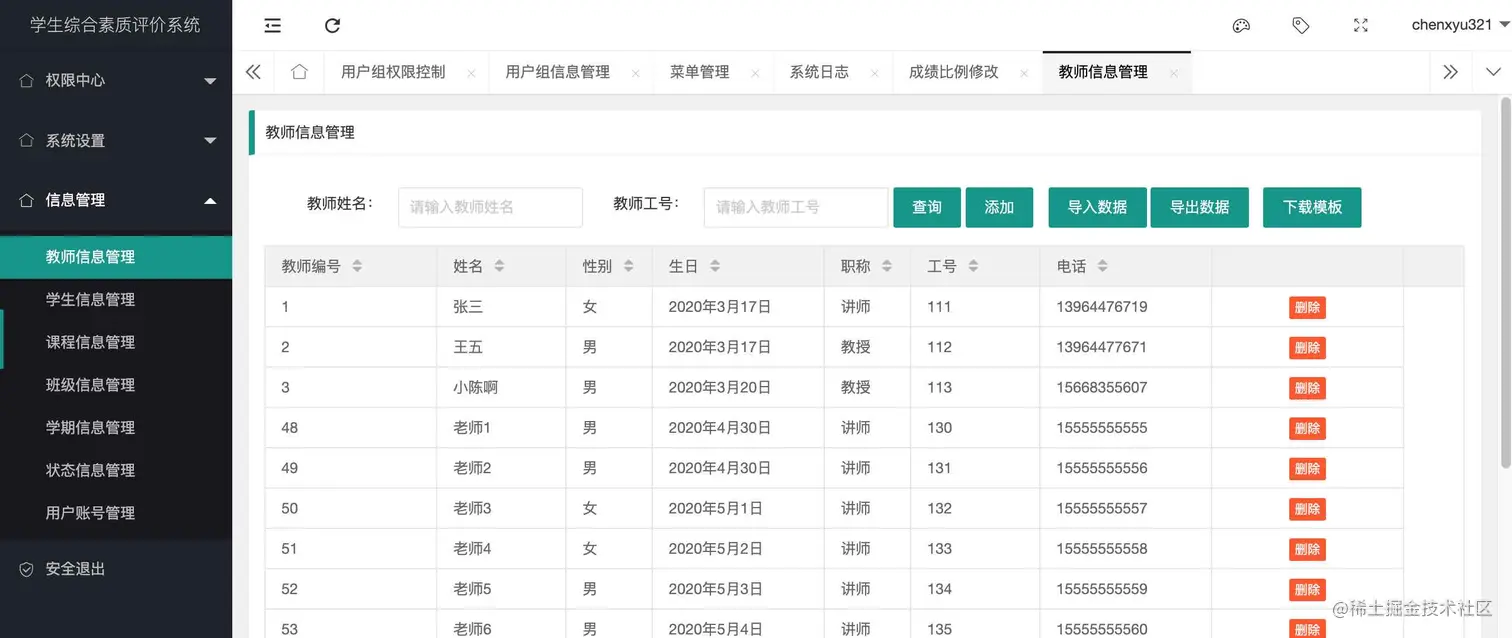The height and width of the screenshot is (638, 1512).
Task: Switch to 菜单管理 tab
Action: click(700, 72)
